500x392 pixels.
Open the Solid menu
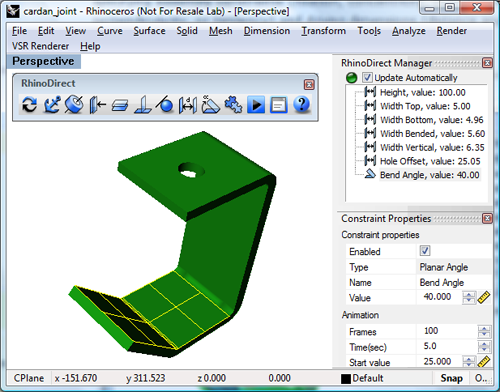[187, 31]
